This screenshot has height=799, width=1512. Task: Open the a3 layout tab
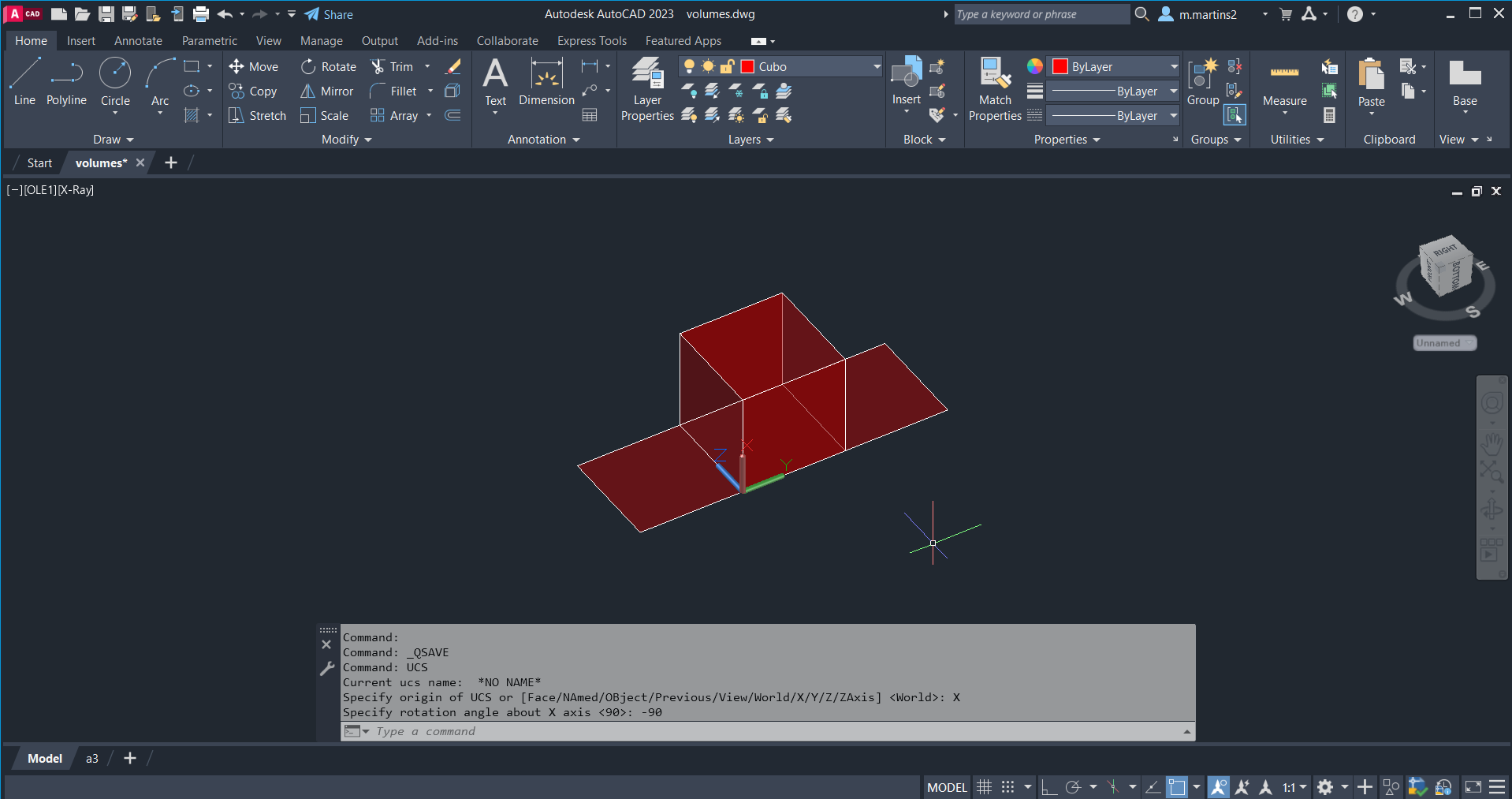click(x=92, y=759)
